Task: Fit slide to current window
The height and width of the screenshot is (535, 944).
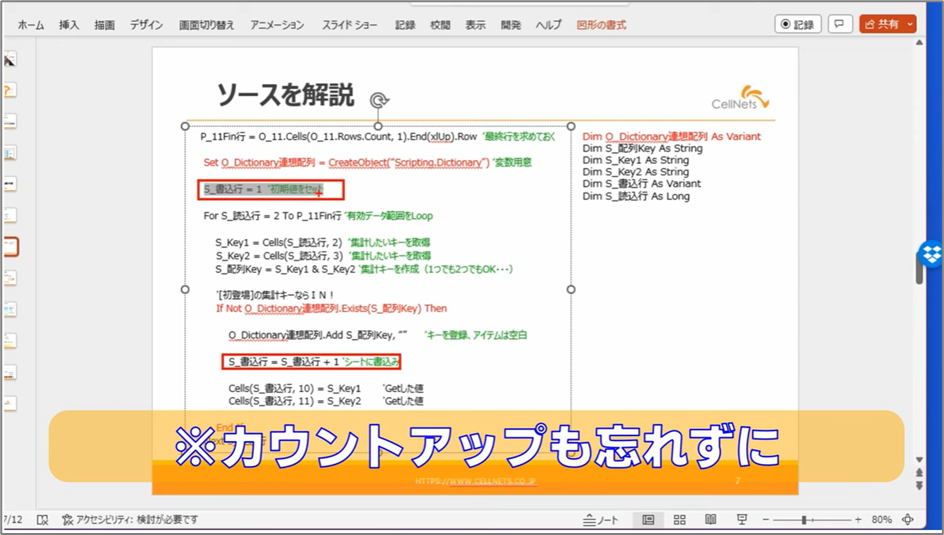Action: 908,520
